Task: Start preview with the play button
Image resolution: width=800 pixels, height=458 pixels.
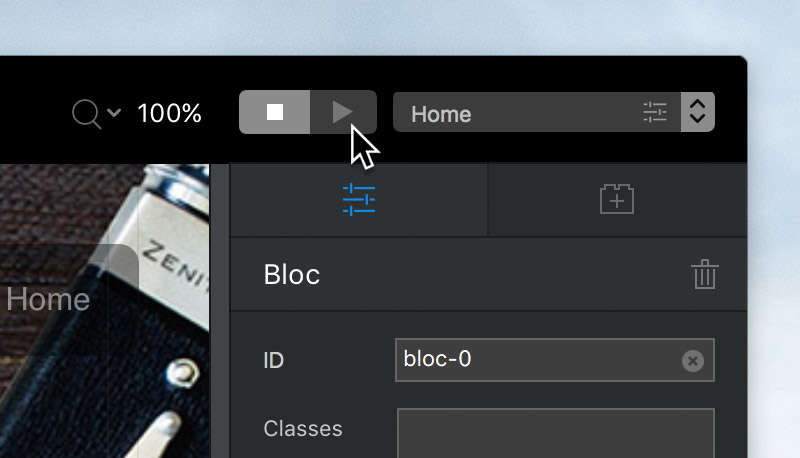Action: point(343,112)
